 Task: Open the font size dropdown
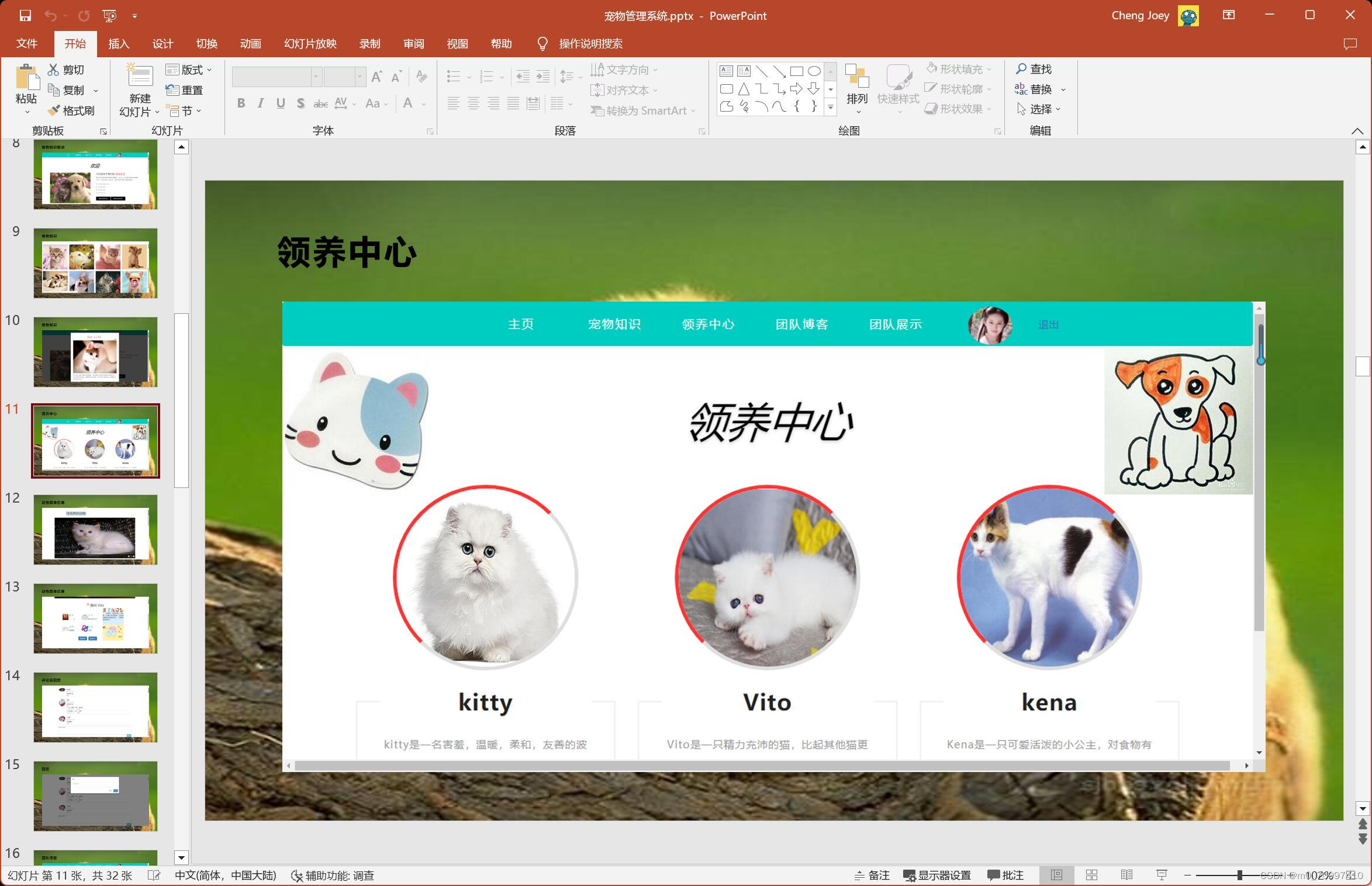pos(360,77)
